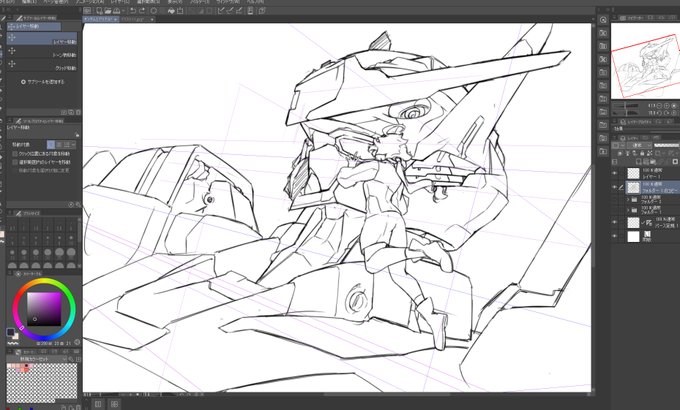Redo the last undone action
The height and width of the screenshot is (410, 680).
tap(142, 11)
